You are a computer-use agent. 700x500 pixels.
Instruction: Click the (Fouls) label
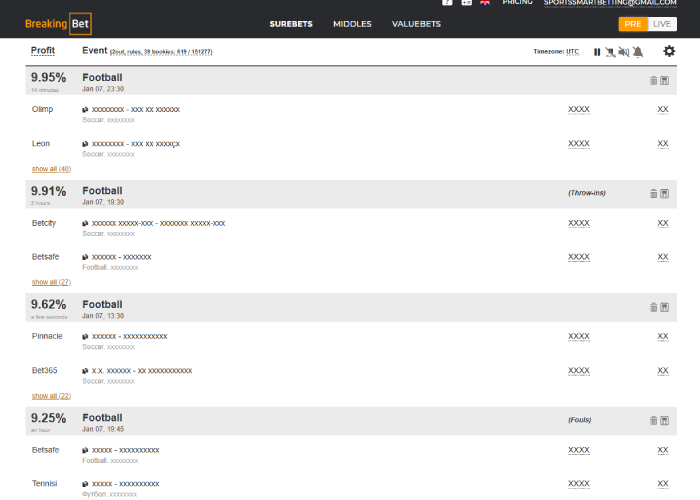point(579,420)
